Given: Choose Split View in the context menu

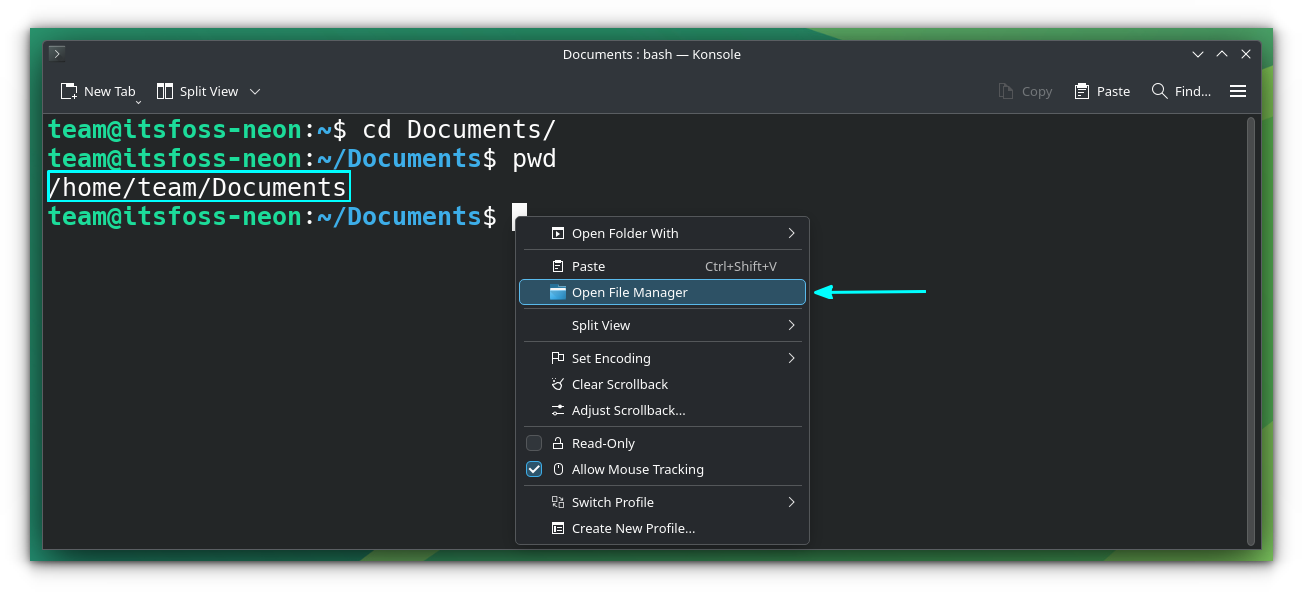Looking at the screenshot, I should [x=600, y=325].
